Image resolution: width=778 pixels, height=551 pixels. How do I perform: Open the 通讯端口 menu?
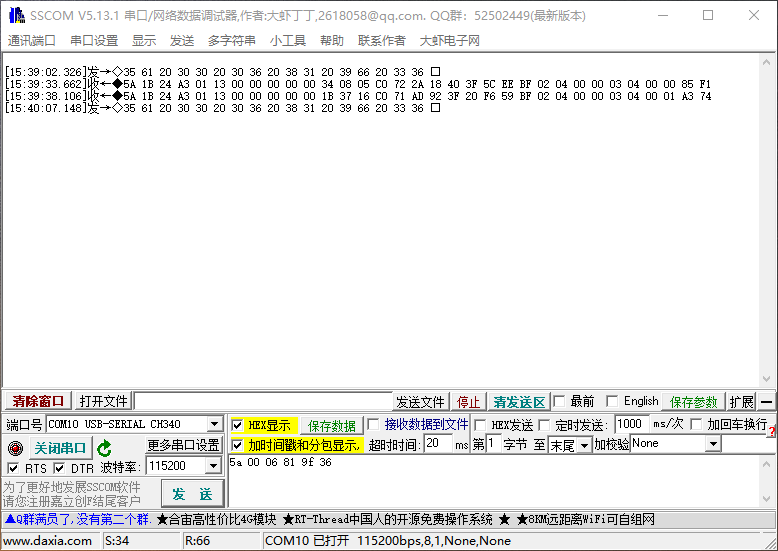(x=31, y=41)
